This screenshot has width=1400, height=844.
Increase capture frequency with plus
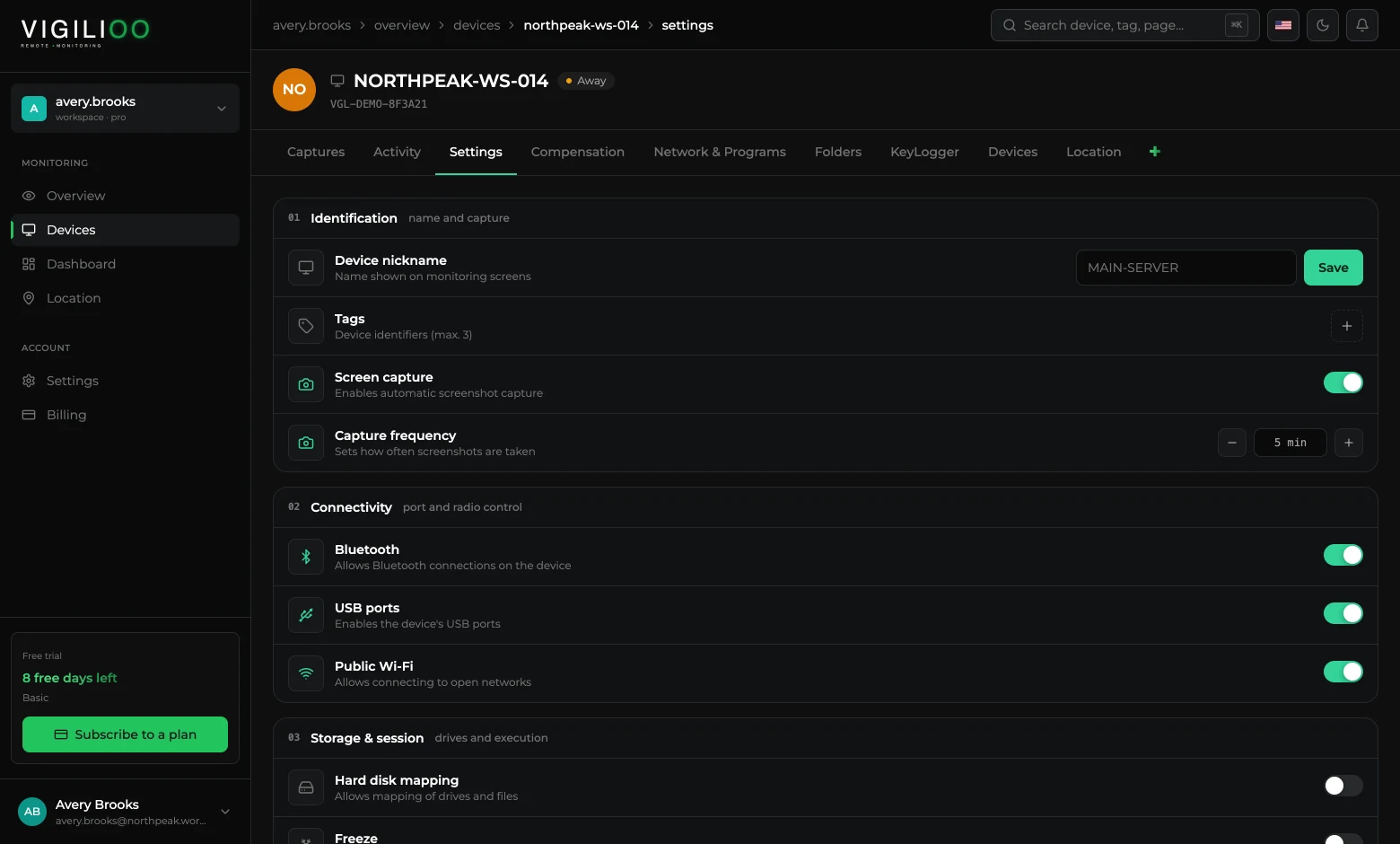click(1349, 443)
